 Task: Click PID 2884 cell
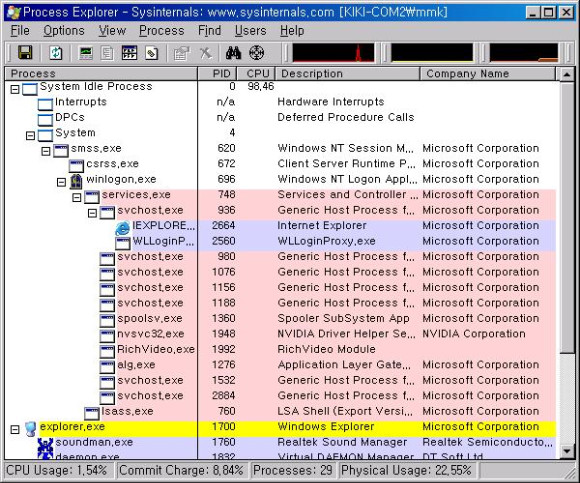(x=223, y=396)
